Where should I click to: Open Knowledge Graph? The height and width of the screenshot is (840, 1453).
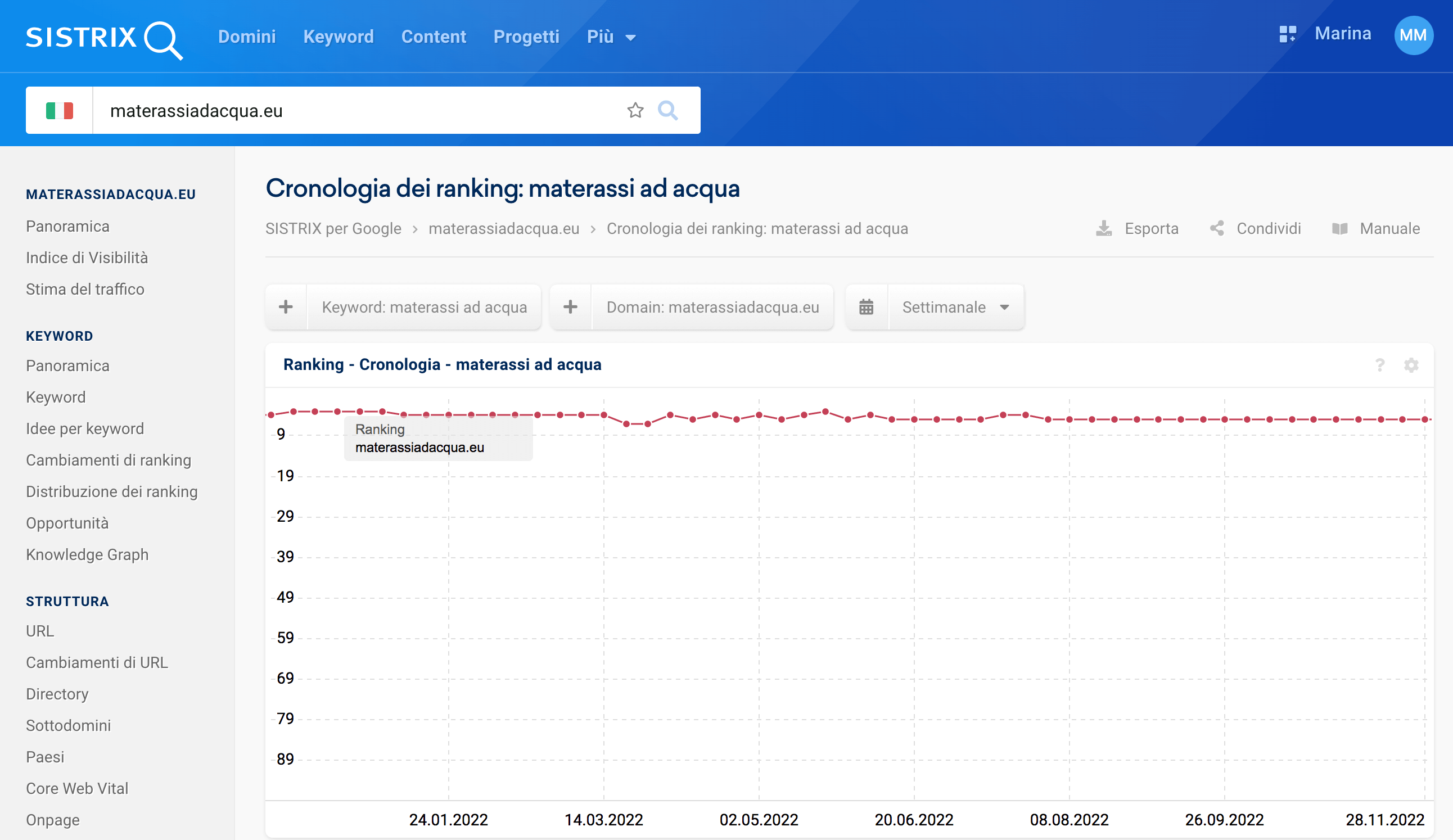[87, 554]
